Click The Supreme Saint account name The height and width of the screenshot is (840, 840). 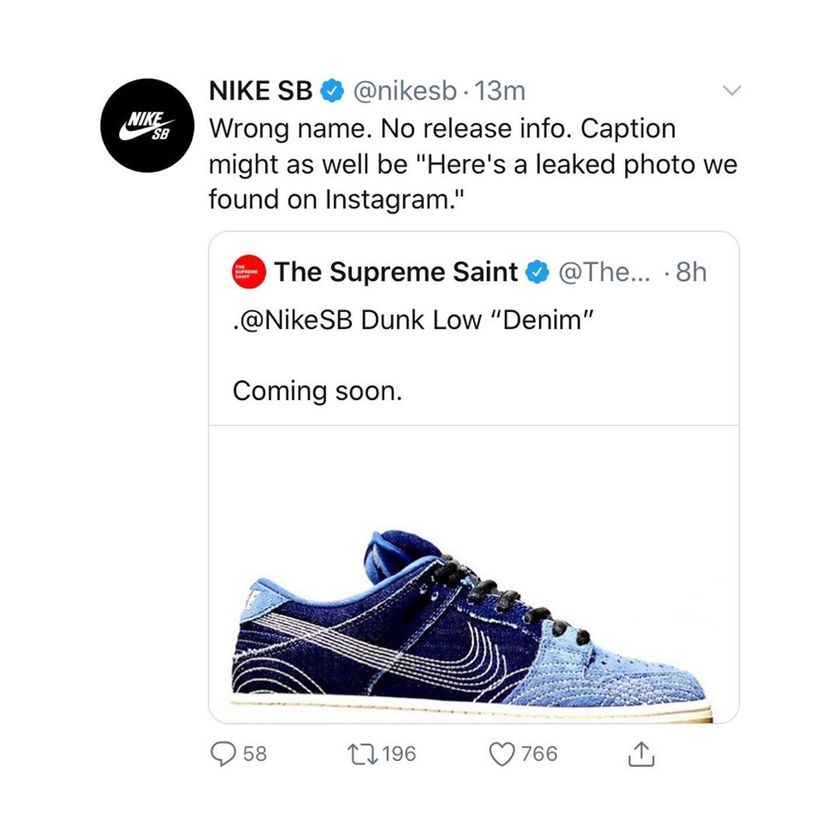[x=396, y=272]
